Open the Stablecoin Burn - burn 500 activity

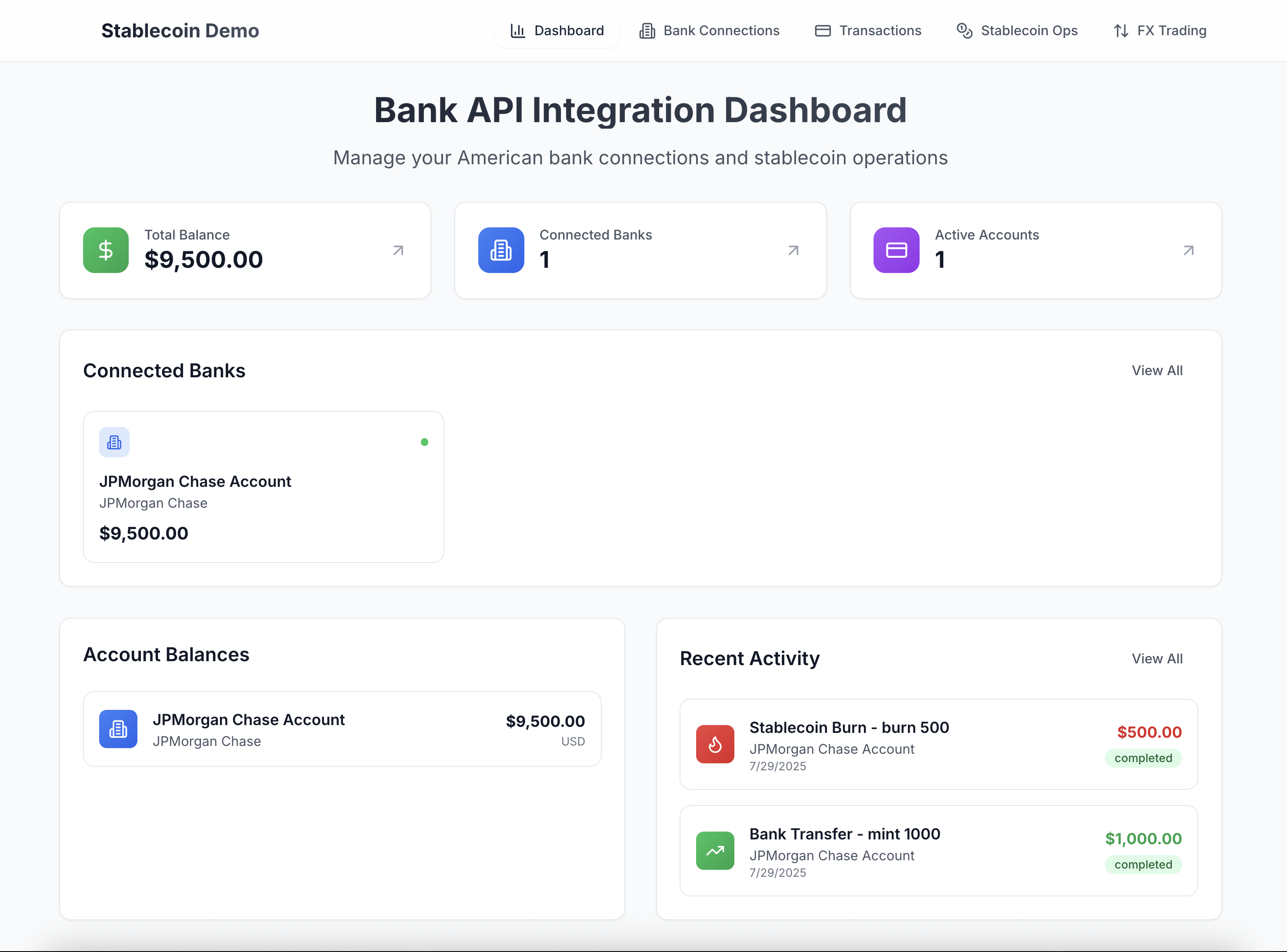pyautogui.click(x=938, y=744)
